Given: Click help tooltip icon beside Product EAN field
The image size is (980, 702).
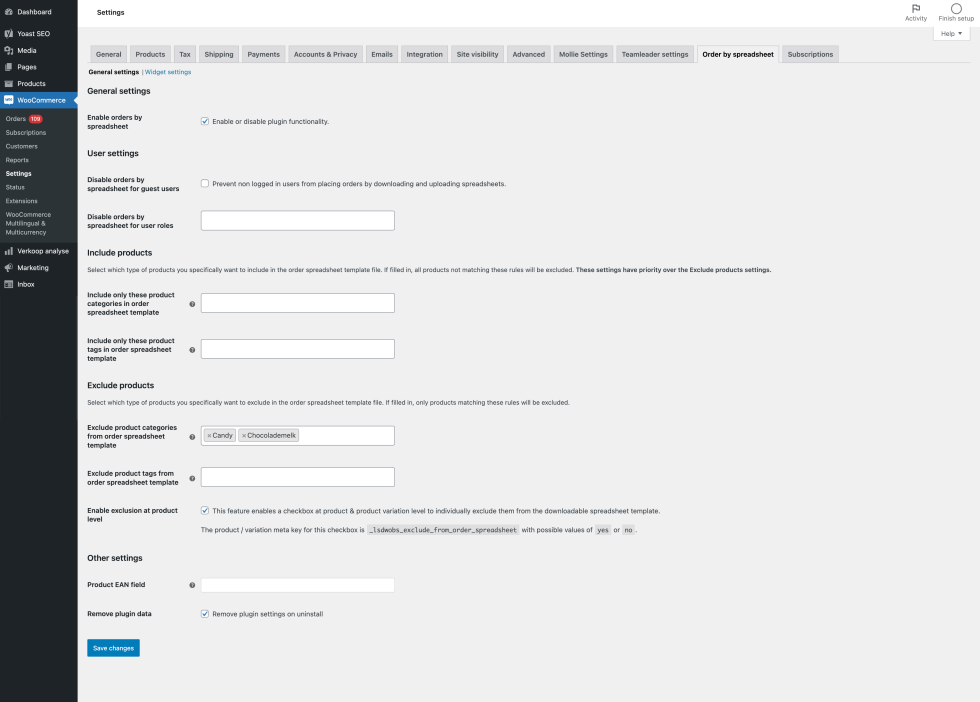Looking at the screenshot, I should pyautogui.click(x=192, y=585).
